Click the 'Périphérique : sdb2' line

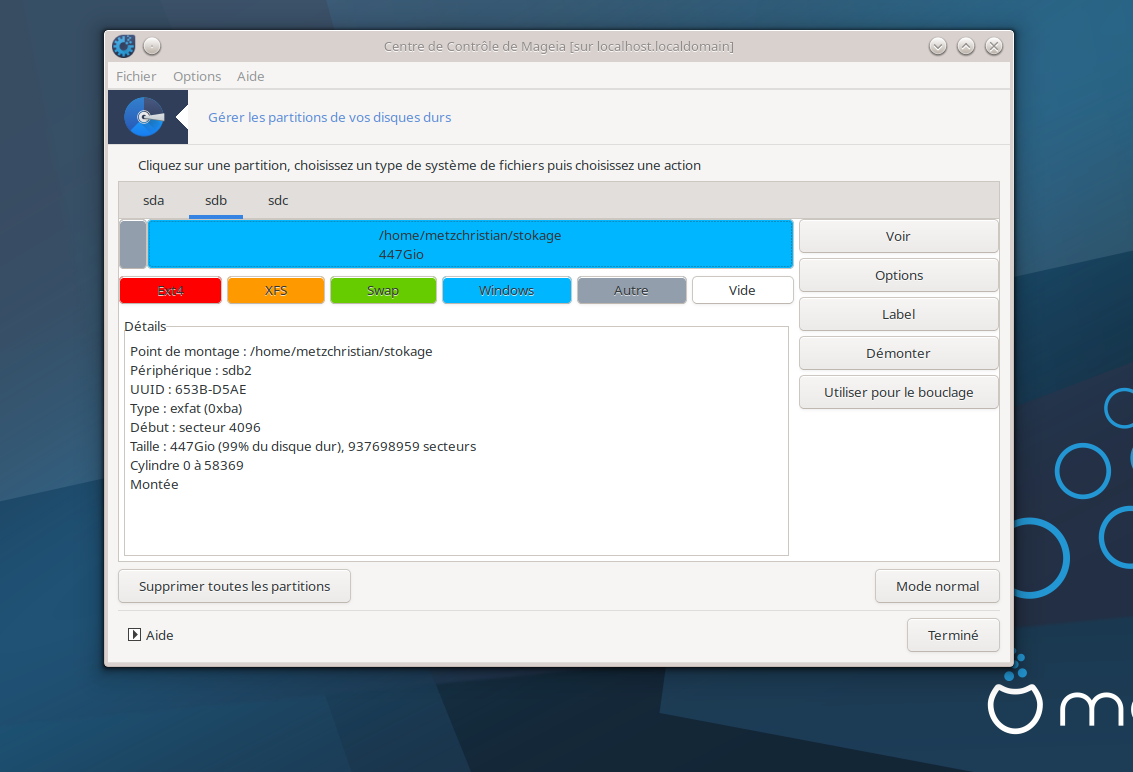pyautogui.click(x=191, y=370)
